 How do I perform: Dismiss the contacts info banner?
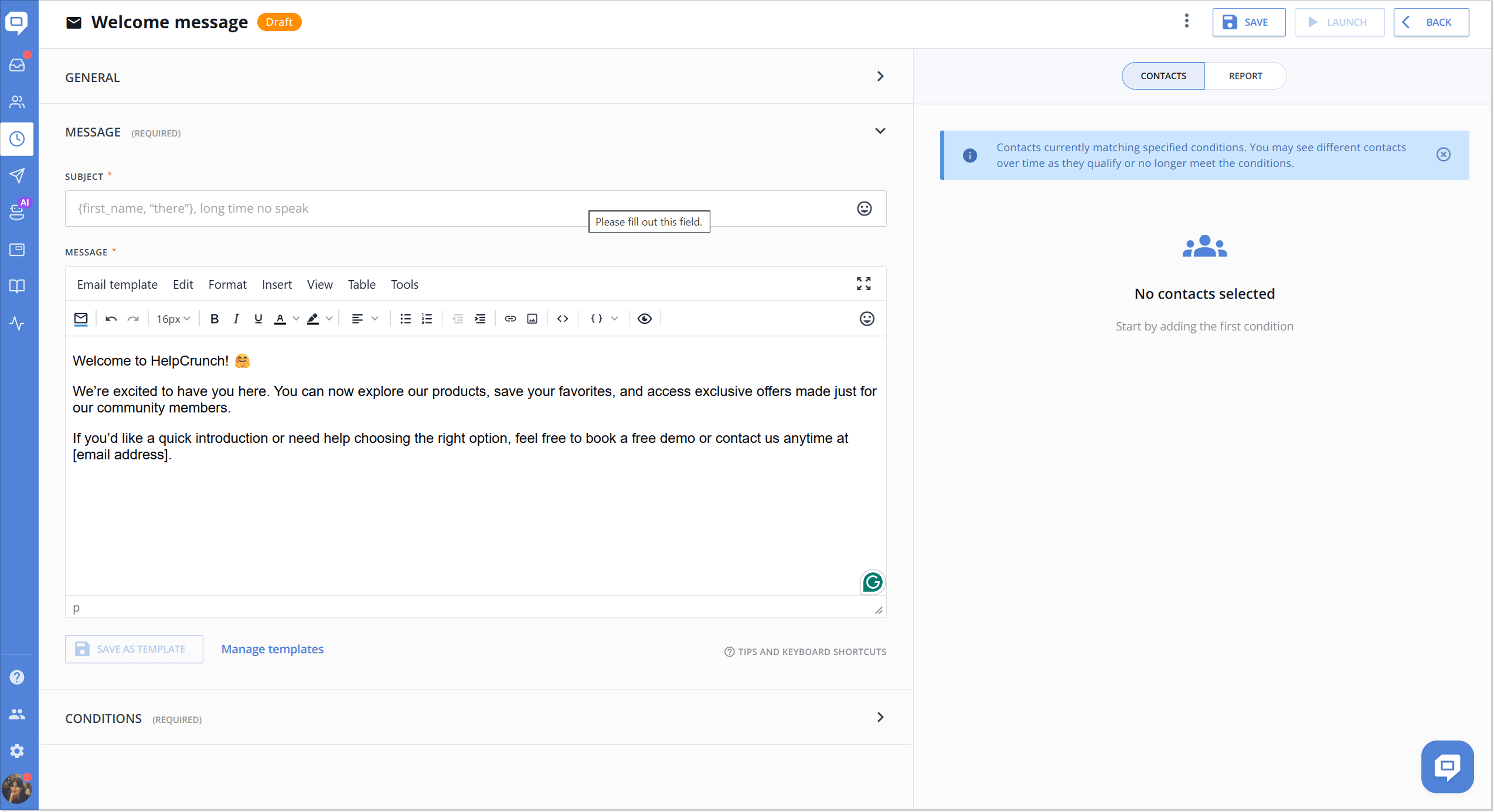[1443, 155]
